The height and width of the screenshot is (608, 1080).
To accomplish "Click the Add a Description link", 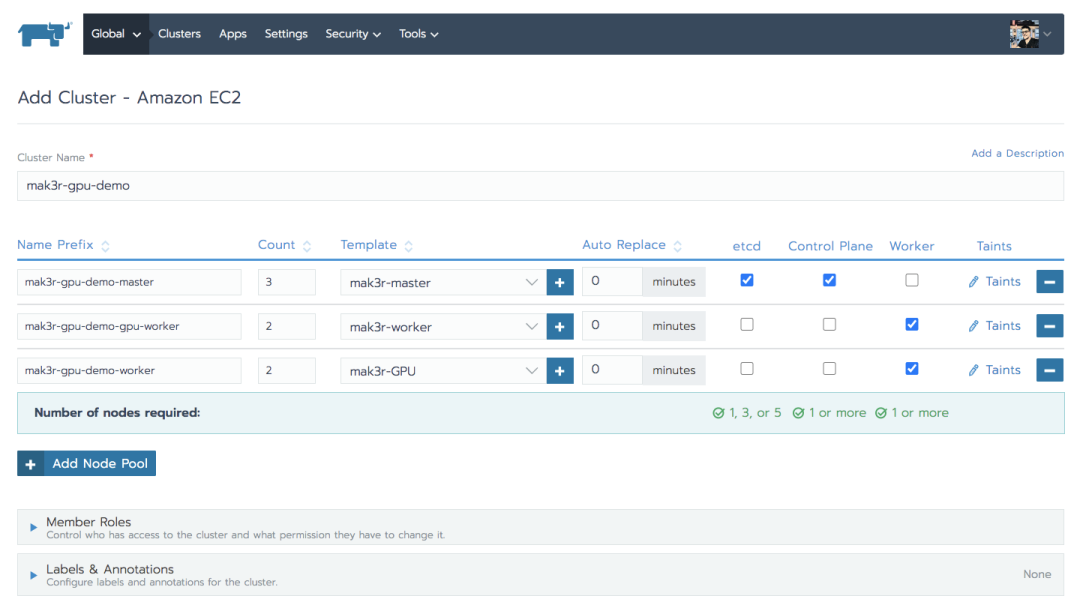I will (x=1017, y=153).
